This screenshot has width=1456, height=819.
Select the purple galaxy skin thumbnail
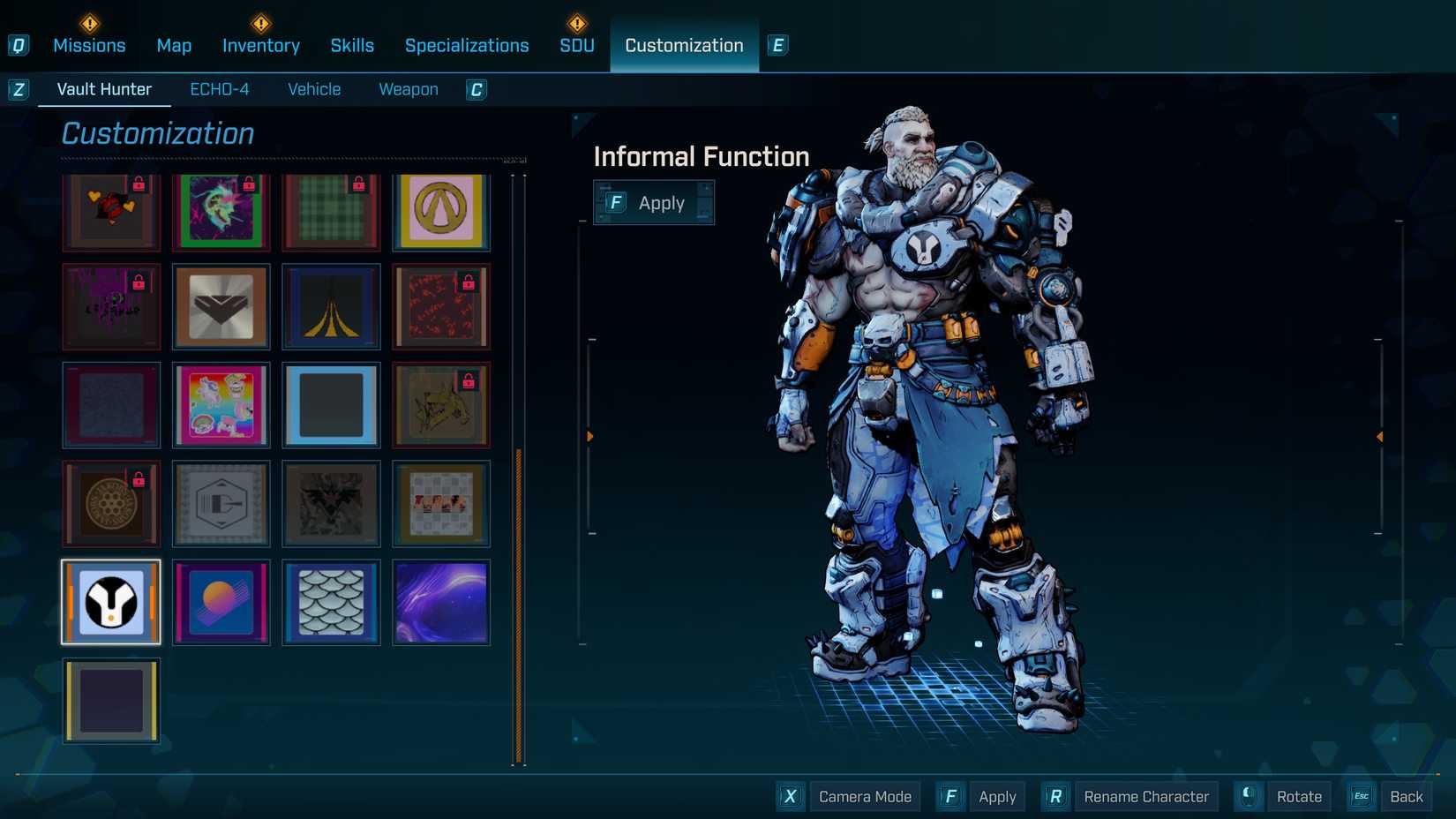click(x=441, y=603)
